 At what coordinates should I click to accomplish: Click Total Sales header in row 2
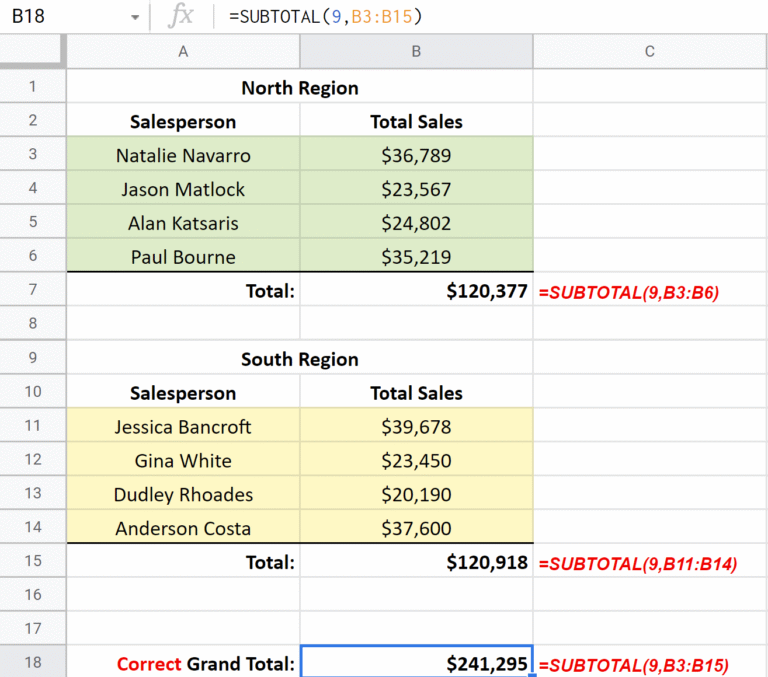pyautogui.click(x=416, y=120)
